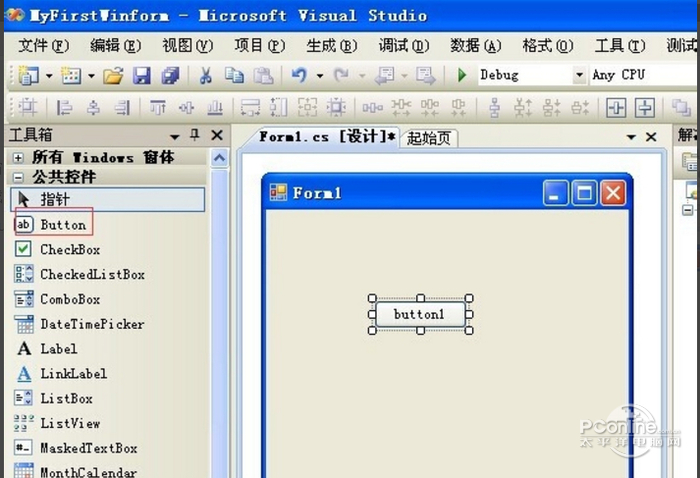
Task: Close the active document tab
Action: 651,137
